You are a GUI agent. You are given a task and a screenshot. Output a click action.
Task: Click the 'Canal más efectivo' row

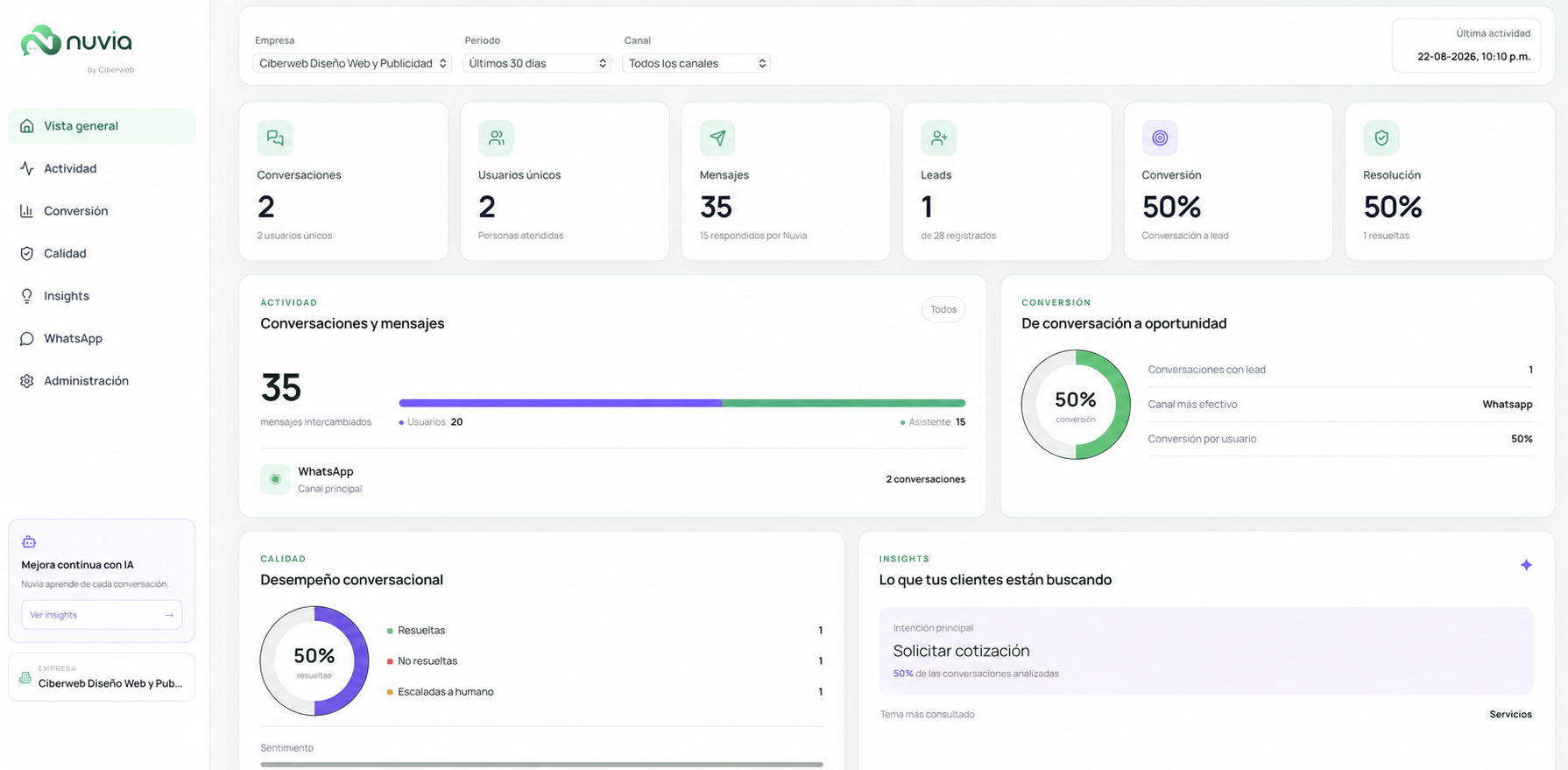(1340, 405)
